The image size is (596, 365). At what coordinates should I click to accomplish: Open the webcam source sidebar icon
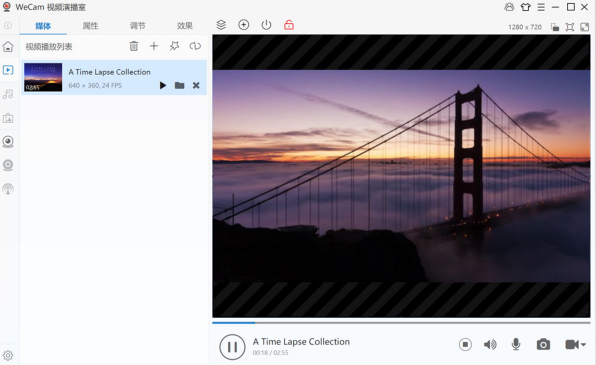click(x=8, y=141)
